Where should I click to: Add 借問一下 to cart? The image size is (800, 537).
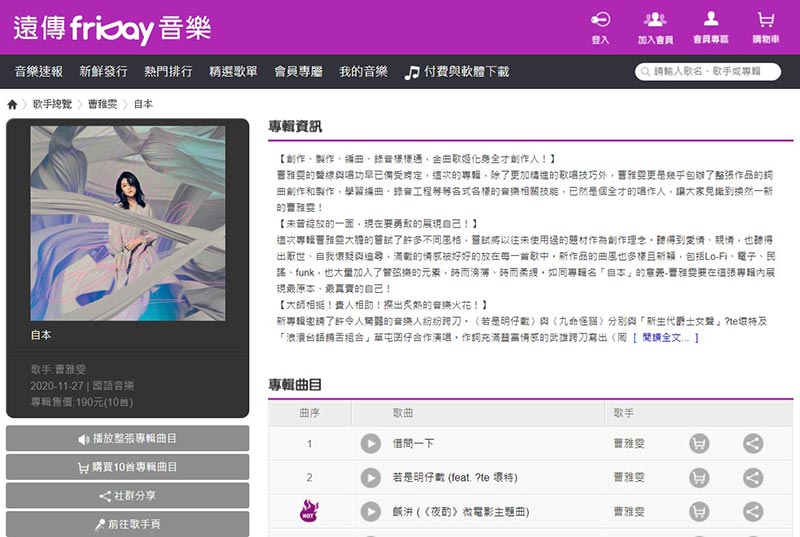click(x=699, y=444)
